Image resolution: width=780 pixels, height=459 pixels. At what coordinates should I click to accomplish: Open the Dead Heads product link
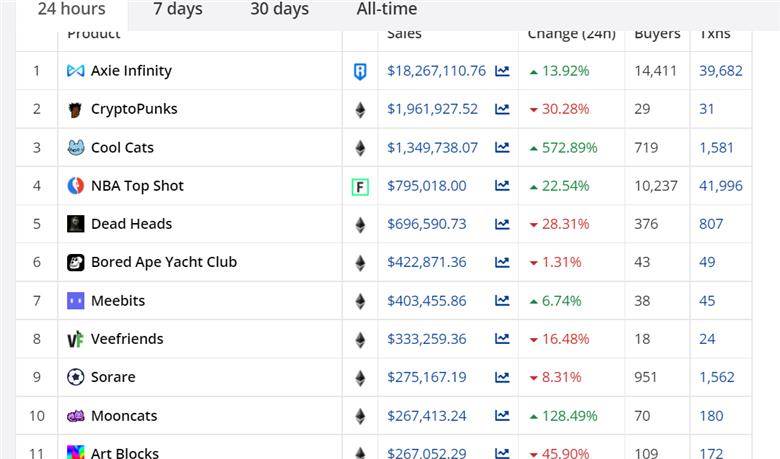click(x=131, y=224)
